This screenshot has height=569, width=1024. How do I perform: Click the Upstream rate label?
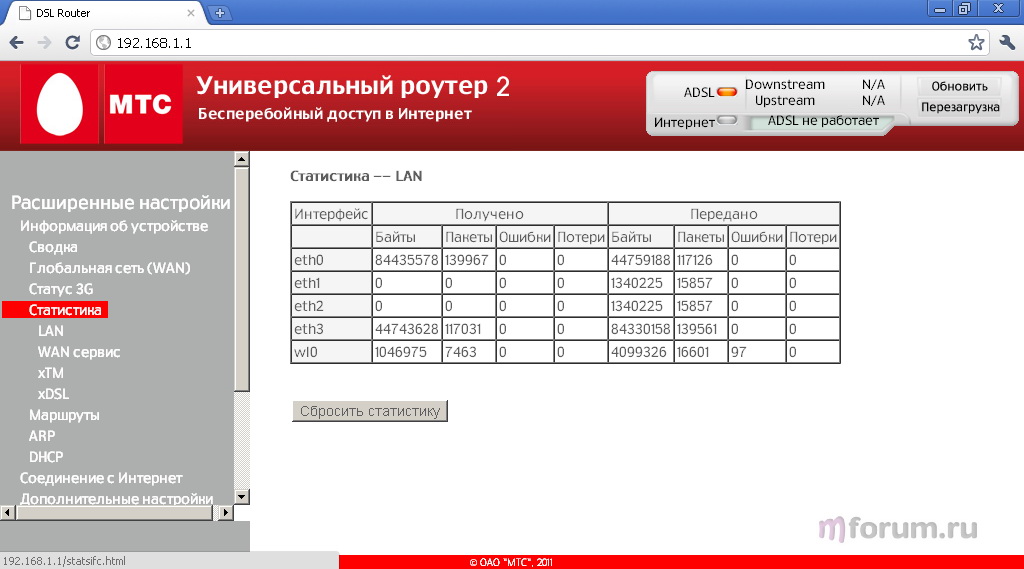coord(785,101)
